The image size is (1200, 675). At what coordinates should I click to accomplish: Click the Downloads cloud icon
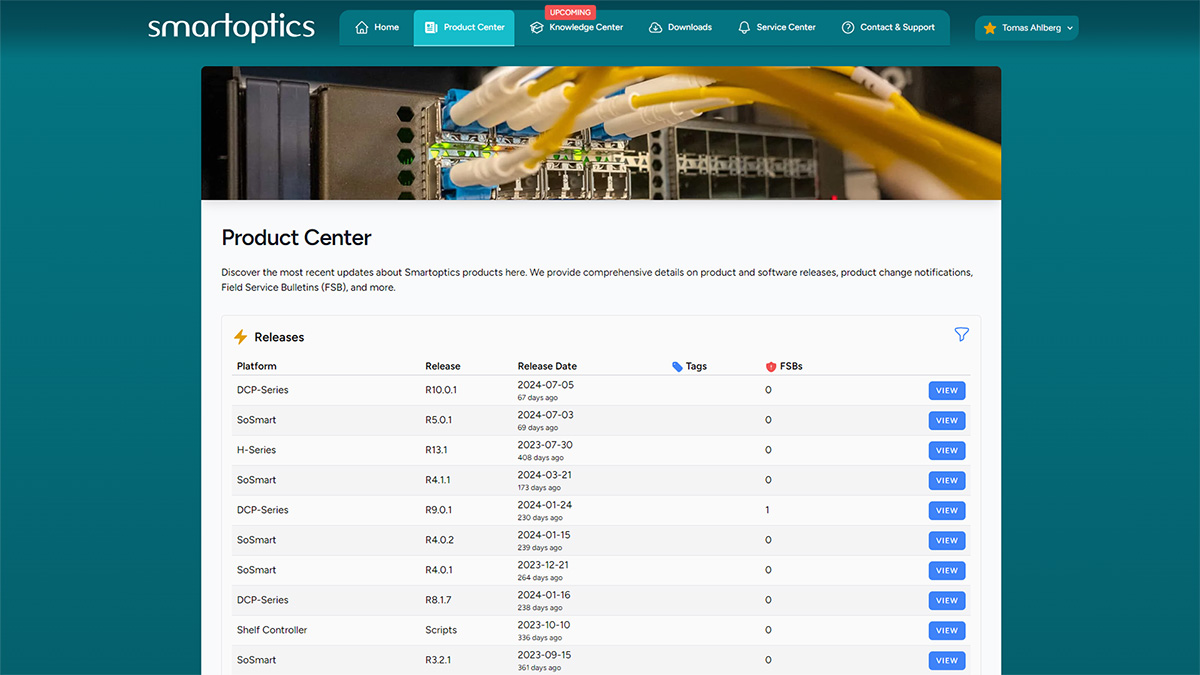click(x=656, y=27)
